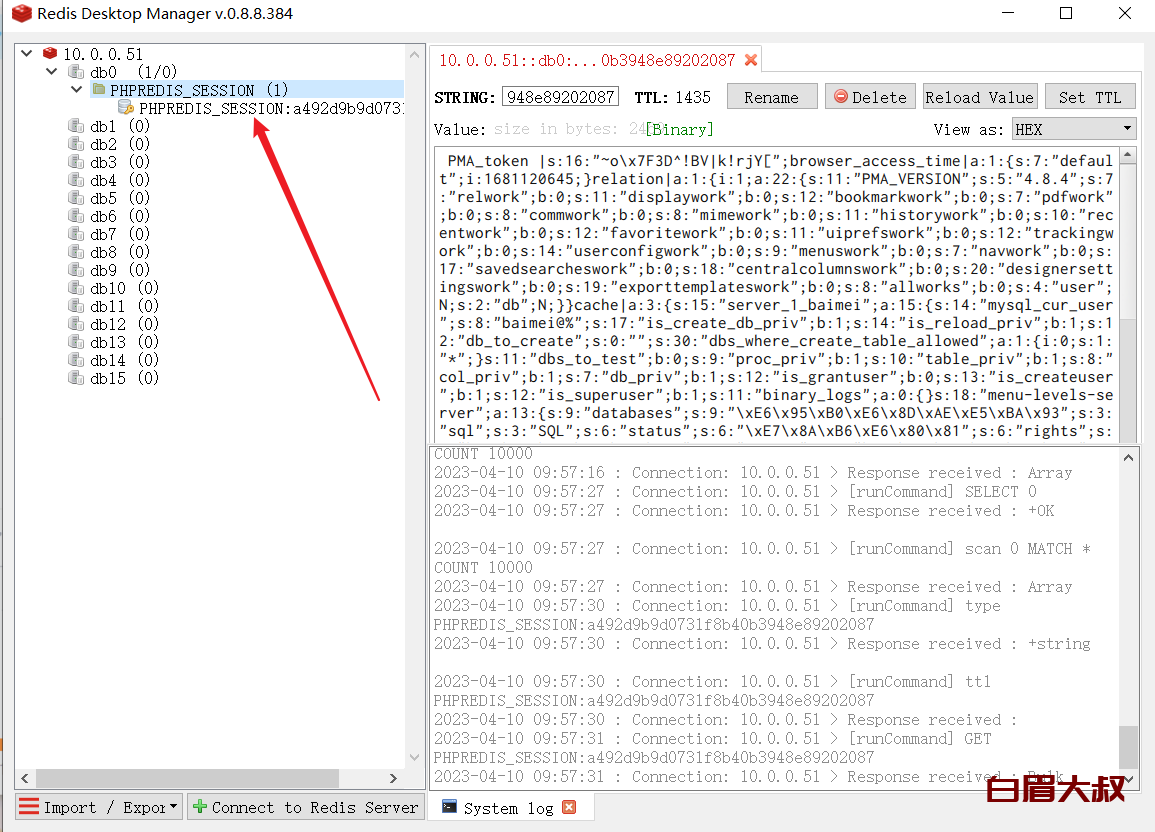The height and width of the screenshot is (832, 1155).
Task: Select the PHPREDIS_SESSION:a492d9b9d073 key
Action: (x=272, y=108)
